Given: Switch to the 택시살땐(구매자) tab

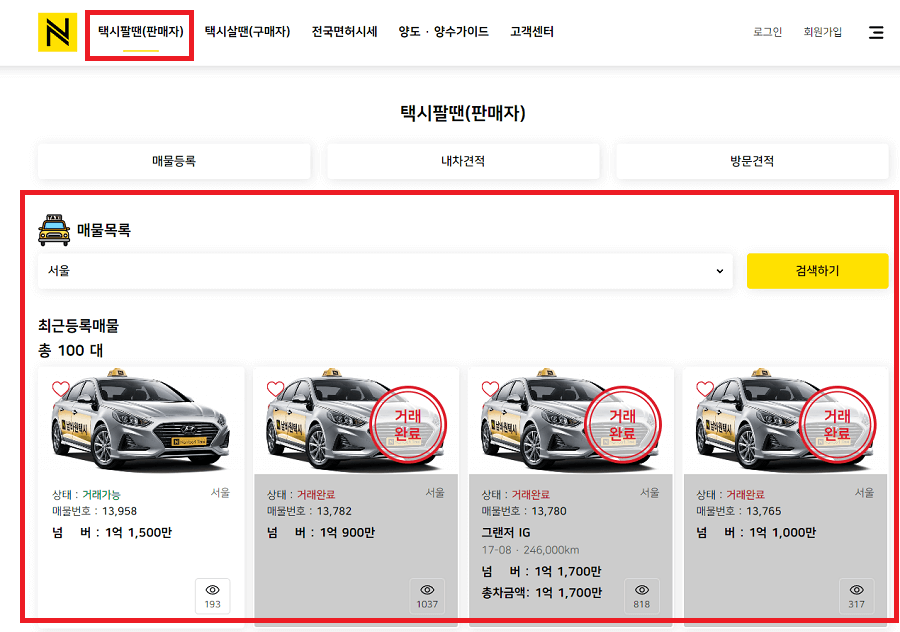Looking at the screenshot, I should 246,31.
